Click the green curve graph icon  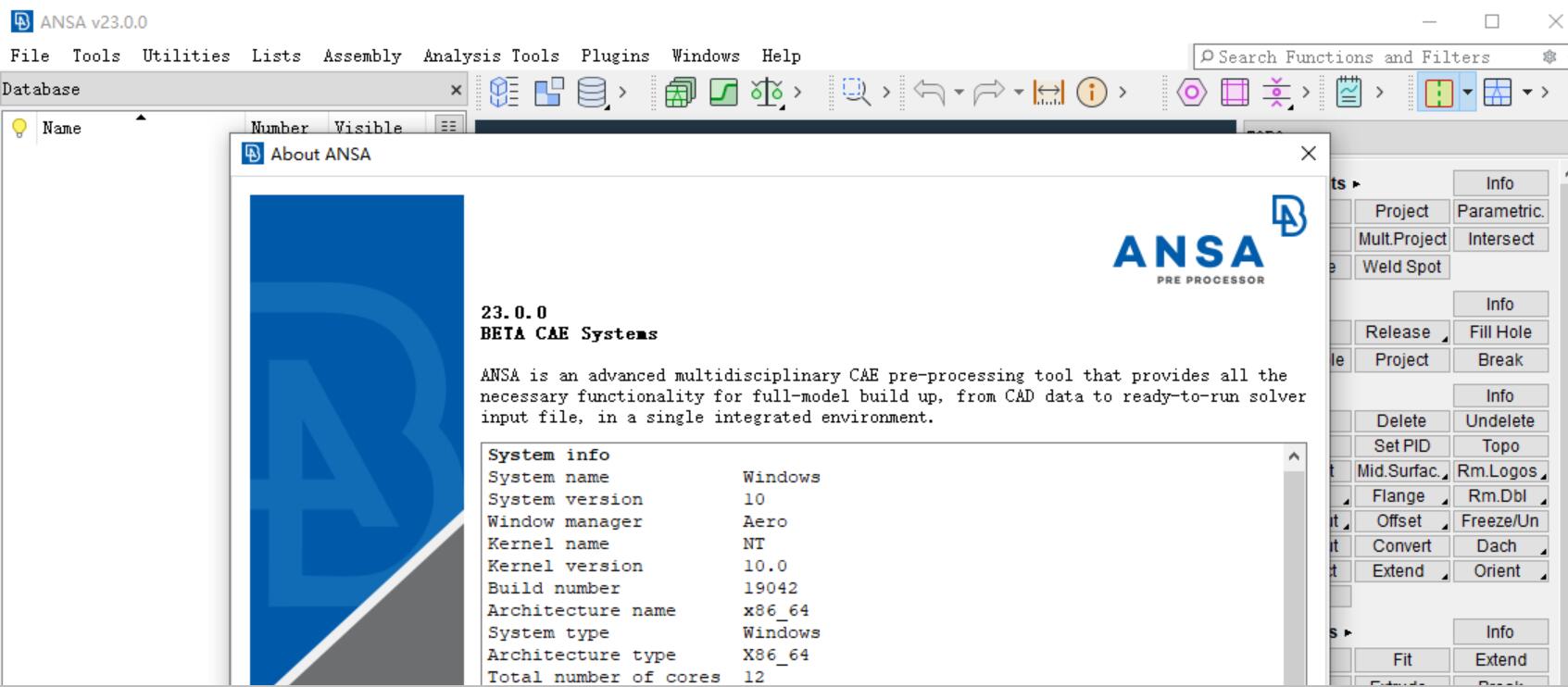click(x=723, y=92)
